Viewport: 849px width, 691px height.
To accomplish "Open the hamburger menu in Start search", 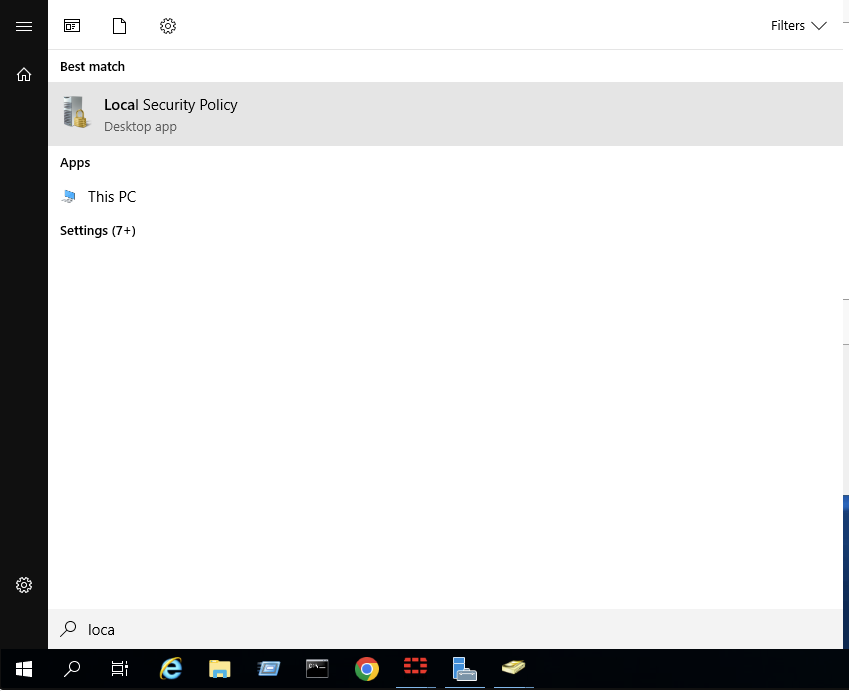I will 24,26.
